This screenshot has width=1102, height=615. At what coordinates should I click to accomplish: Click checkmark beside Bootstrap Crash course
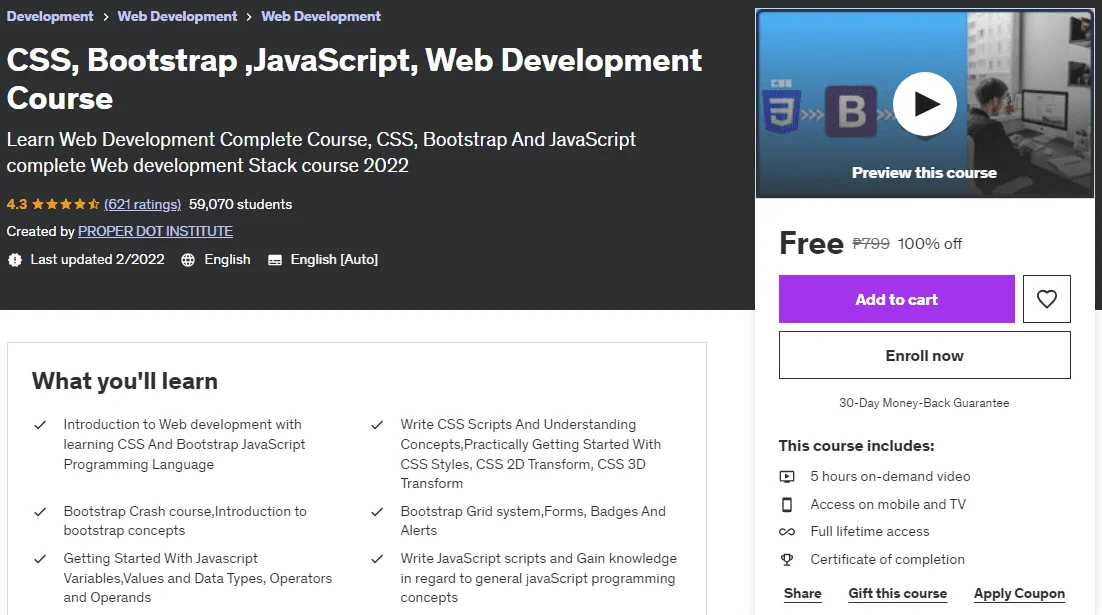pos(40,512)
